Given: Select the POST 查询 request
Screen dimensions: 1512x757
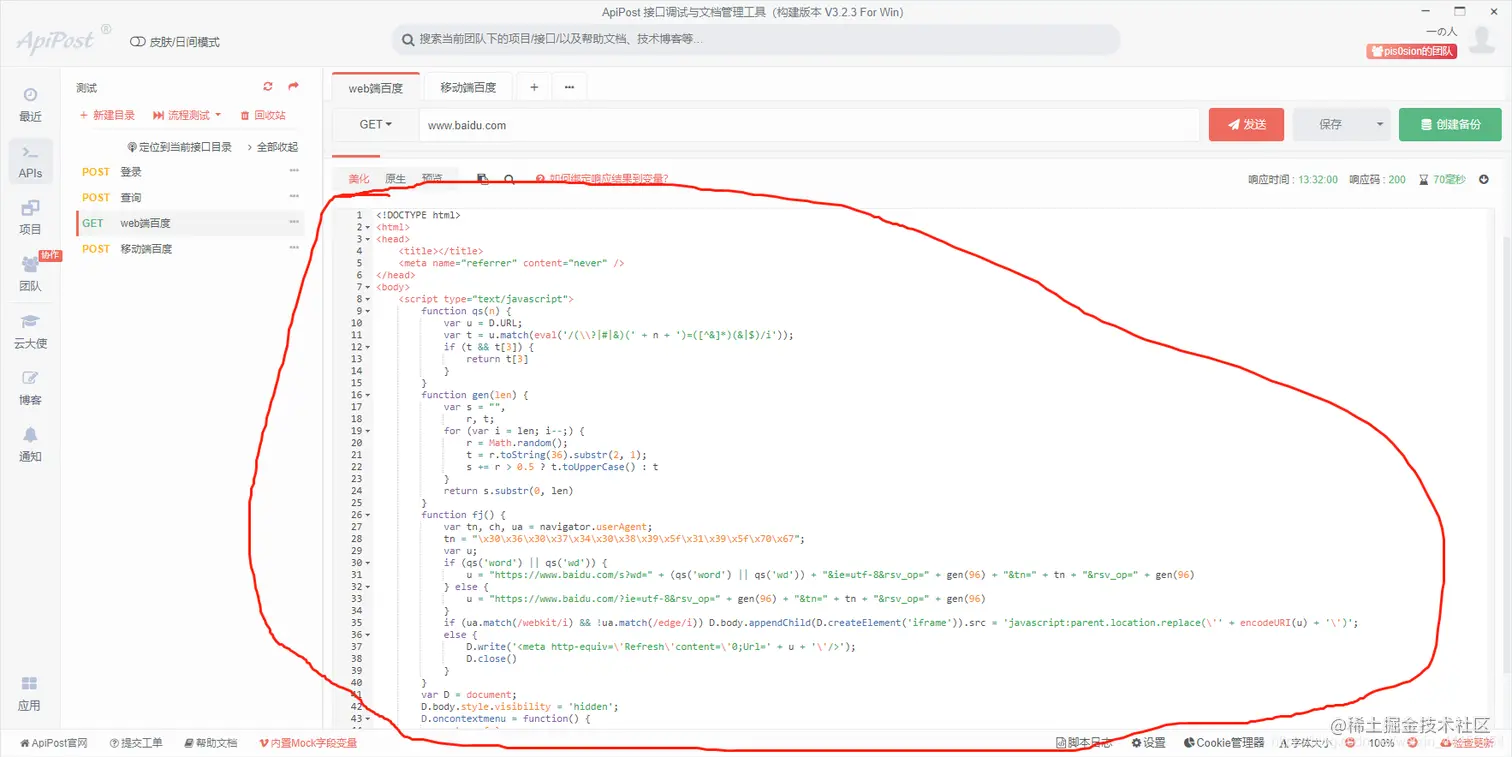Looking at the screenshot, I should (190, 197).
